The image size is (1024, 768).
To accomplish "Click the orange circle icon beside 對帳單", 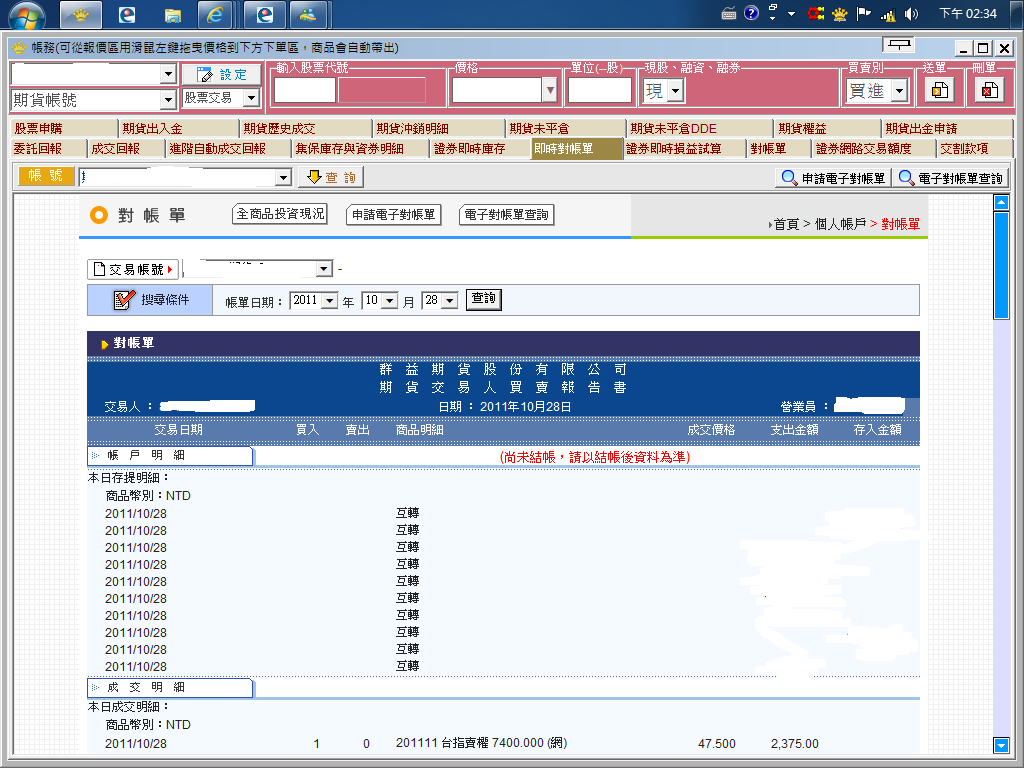I will (99, 215).
